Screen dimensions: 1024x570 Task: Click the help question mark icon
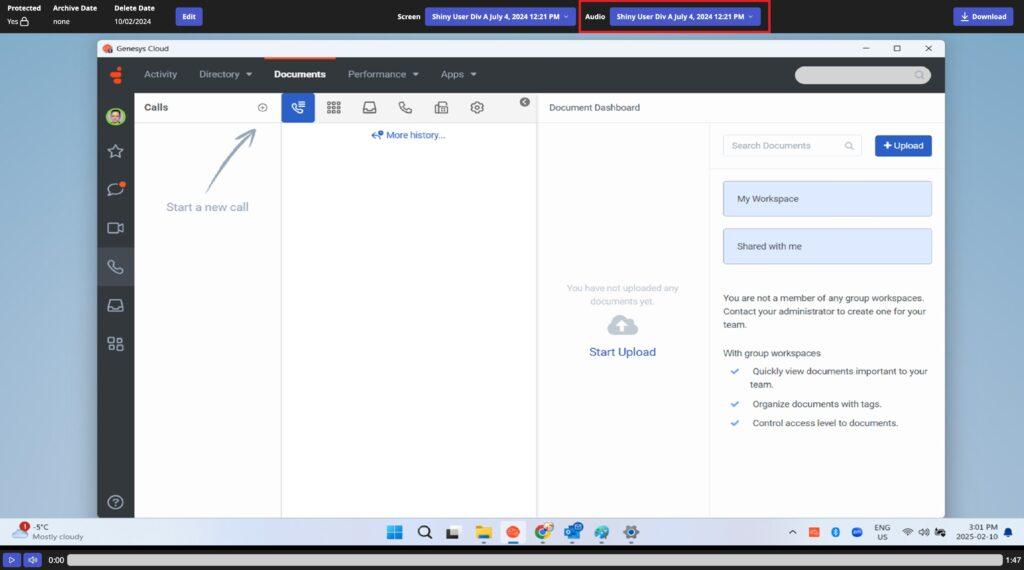[x=115, y=502]
